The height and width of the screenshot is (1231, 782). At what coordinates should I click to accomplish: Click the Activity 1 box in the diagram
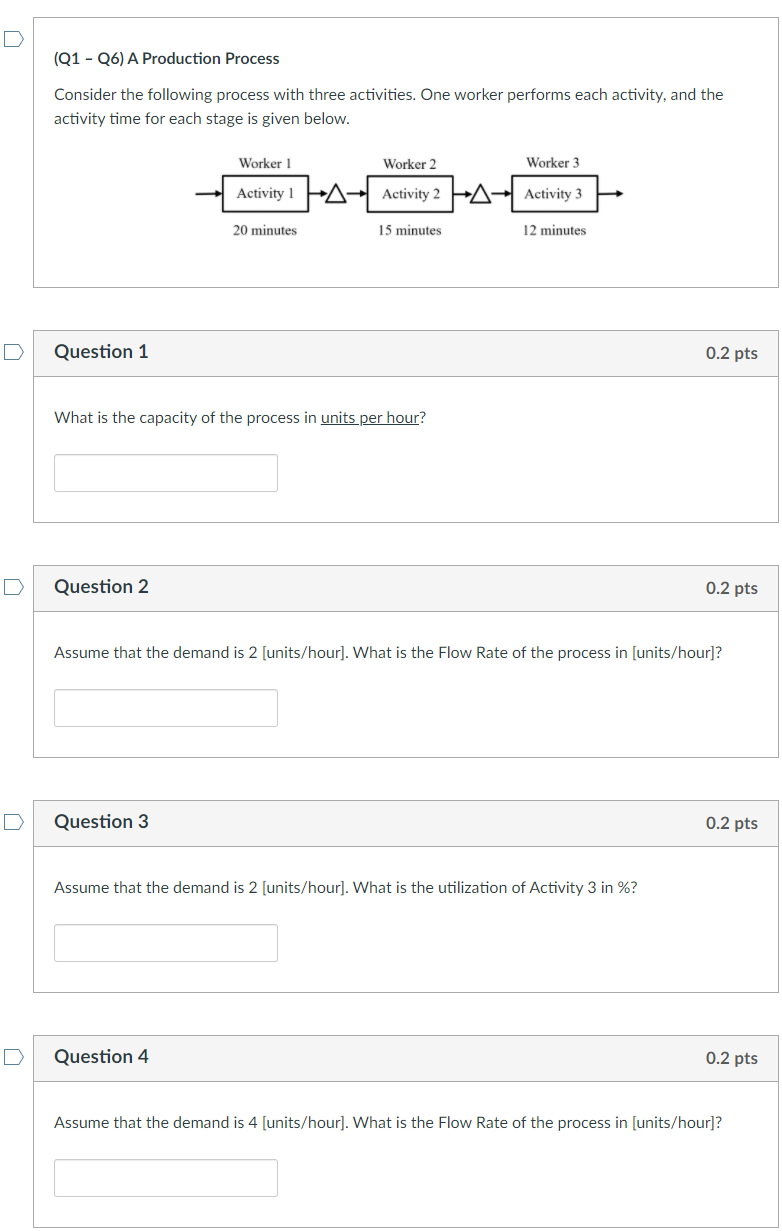[x=264, y=194]
